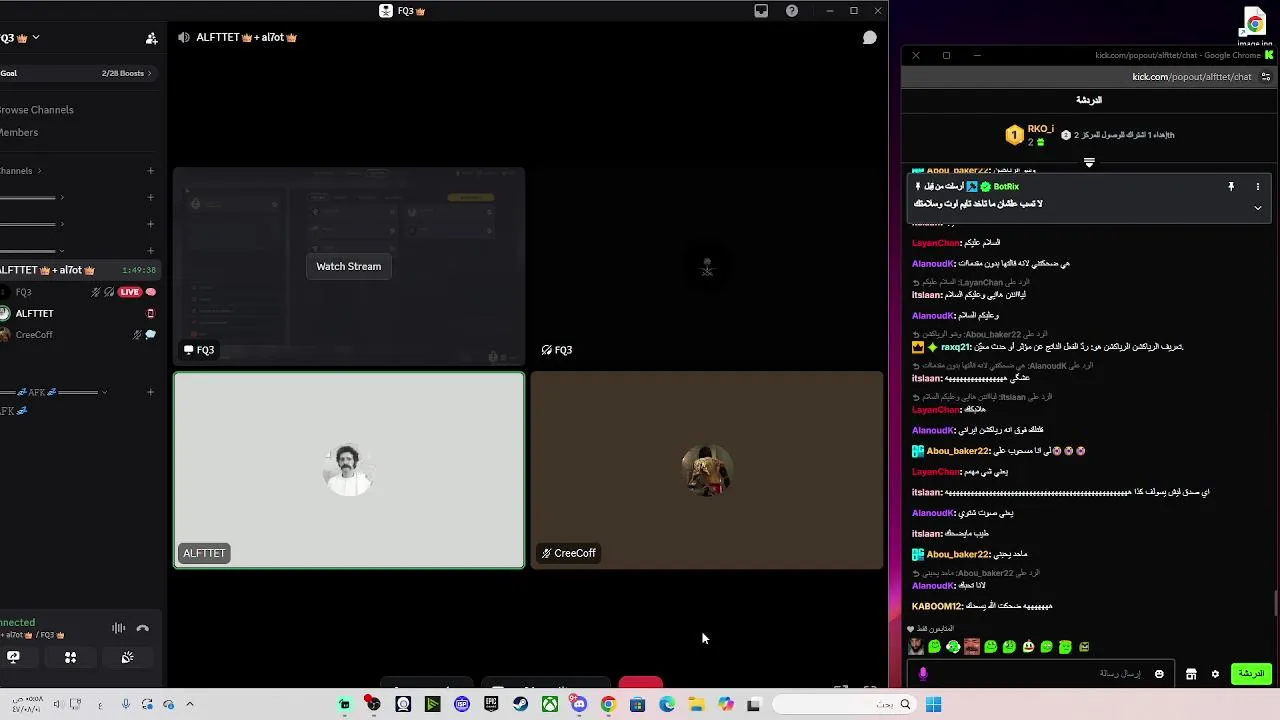Click the Windows Start button
1280x720 pixels.
click(x=933, y=705)
